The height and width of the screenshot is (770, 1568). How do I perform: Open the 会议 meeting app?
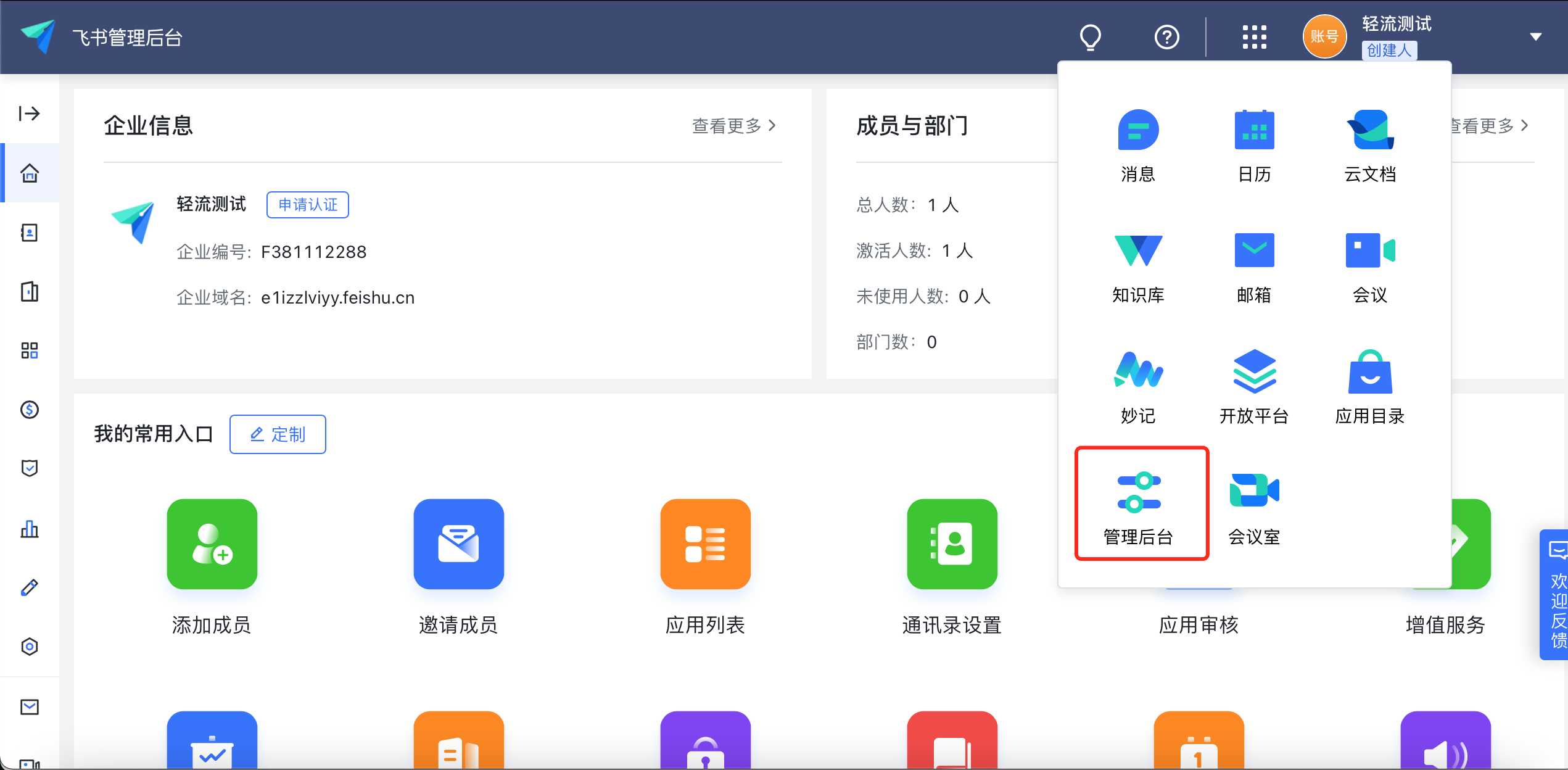tap(1370, 267)
